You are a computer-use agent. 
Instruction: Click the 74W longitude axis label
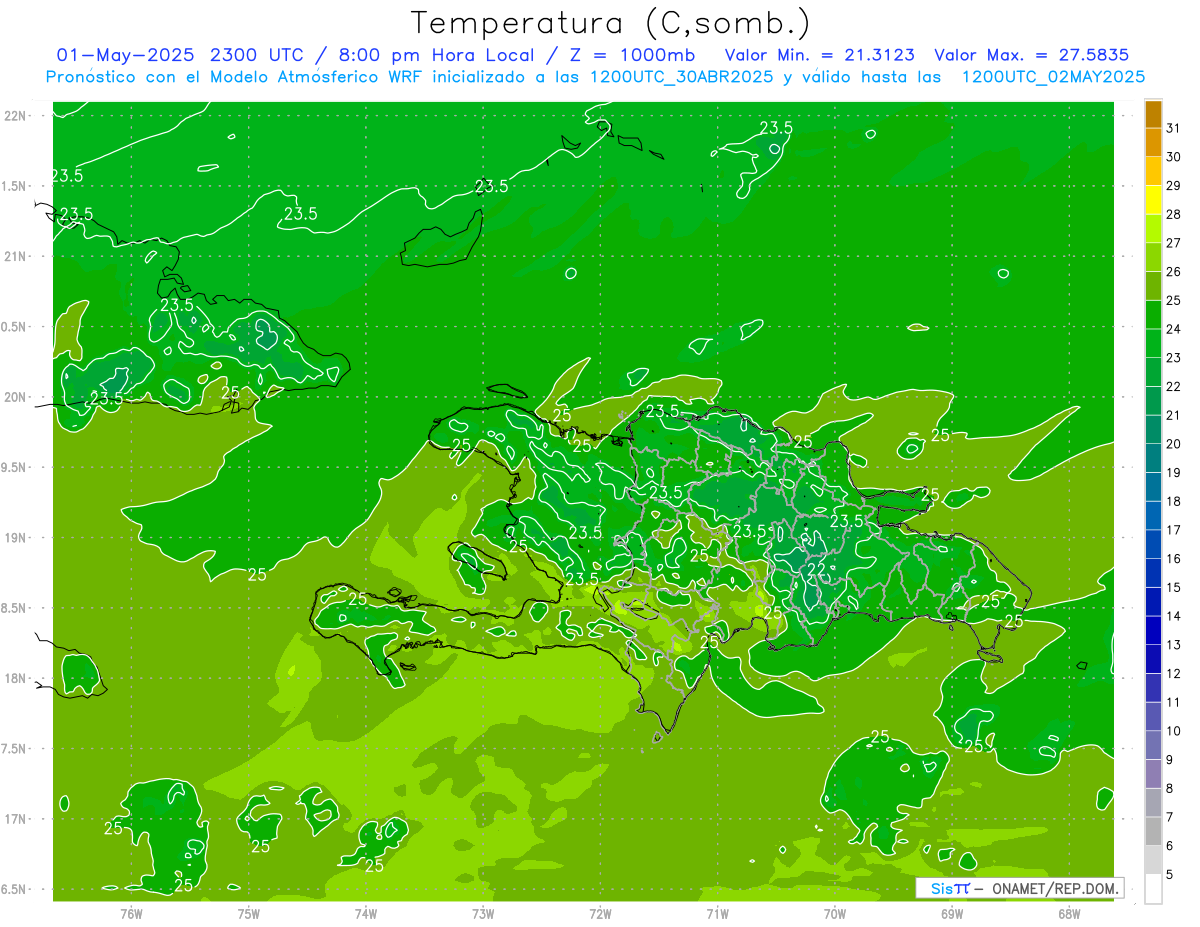[x=366, y=914]
